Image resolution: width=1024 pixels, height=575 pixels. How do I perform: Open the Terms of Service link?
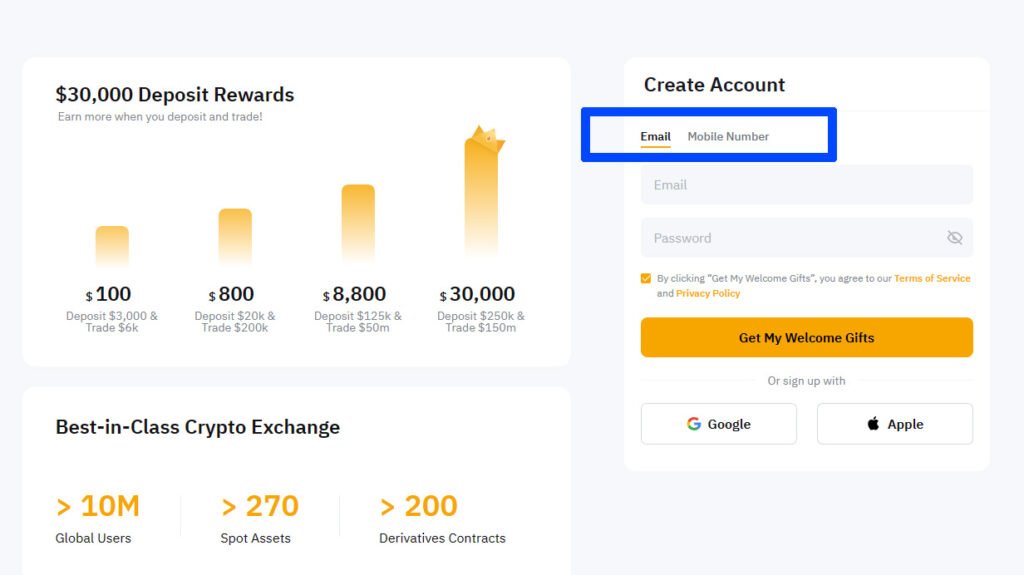pyautogui.click(x=932, y=278)
